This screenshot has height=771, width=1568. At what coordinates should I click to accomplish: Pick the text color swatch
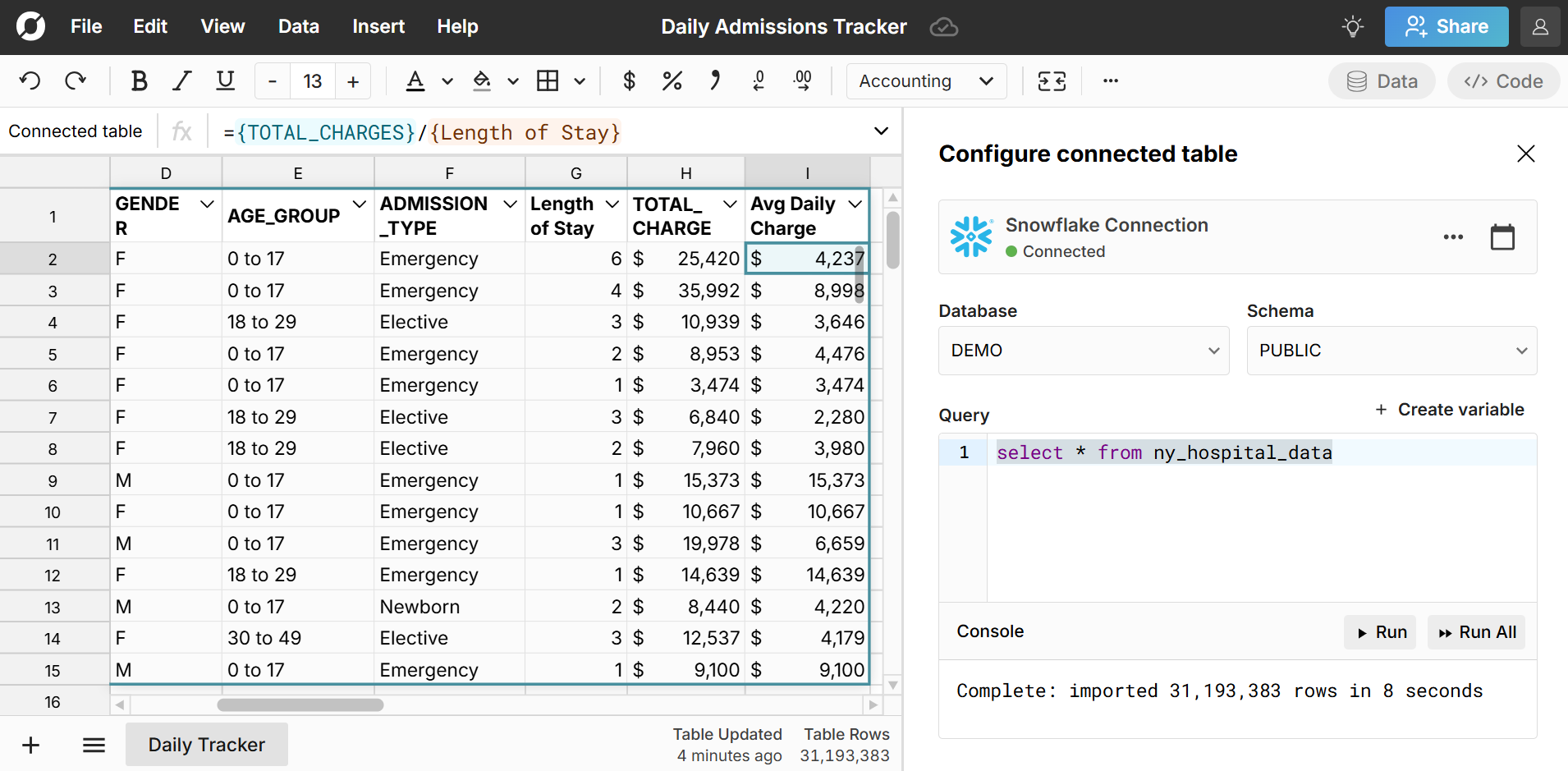[415, 81]
